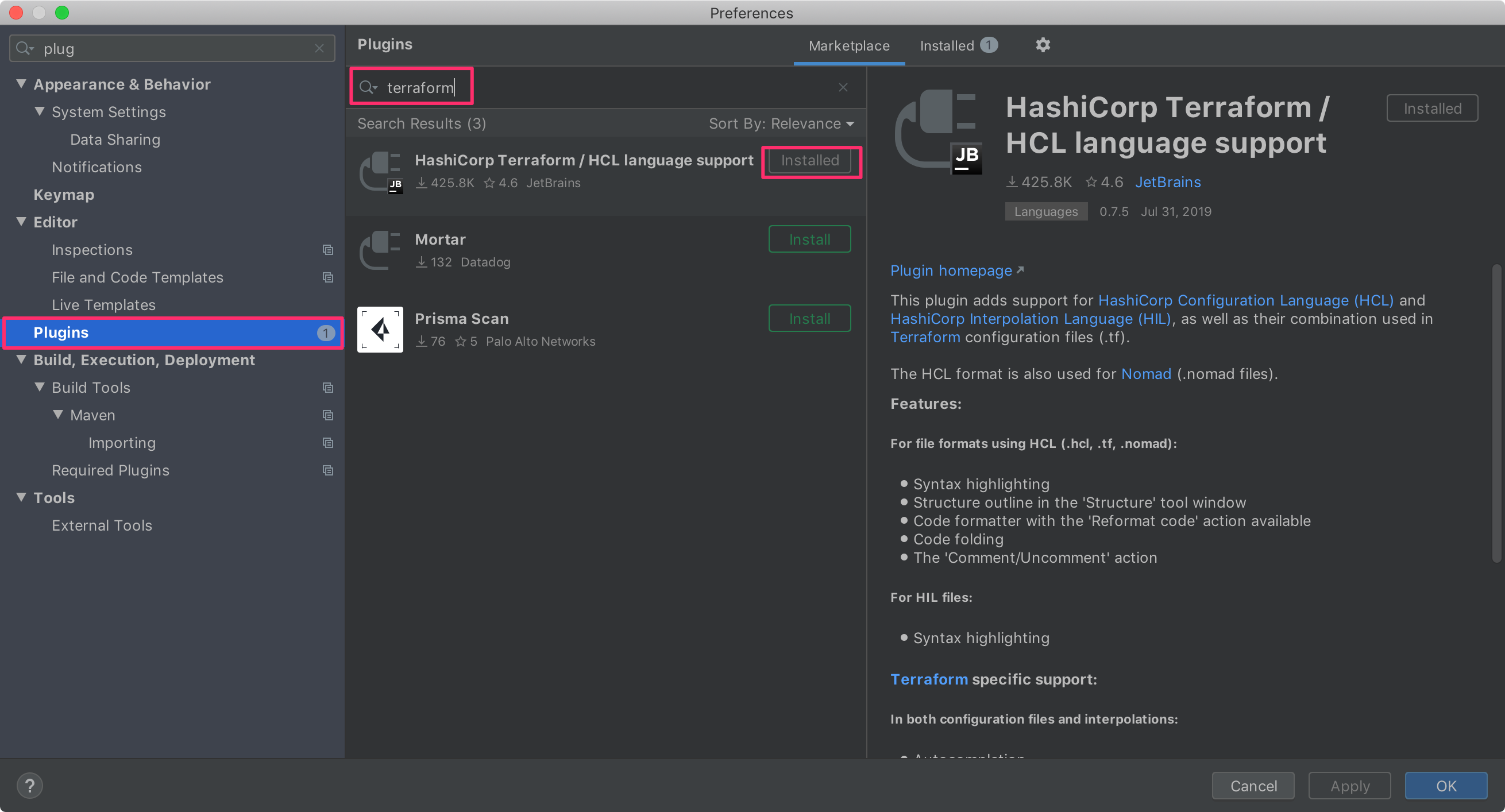Screen dimensions: 1505x812
Task: Clear the terraform plugin search
Action: (843, 88)
